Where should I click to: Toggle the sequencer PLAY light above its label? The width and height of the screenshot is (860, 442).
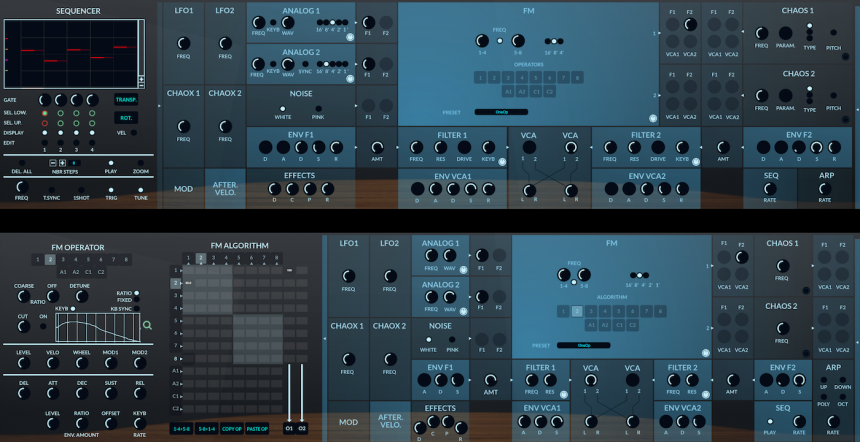click(111, 163)
